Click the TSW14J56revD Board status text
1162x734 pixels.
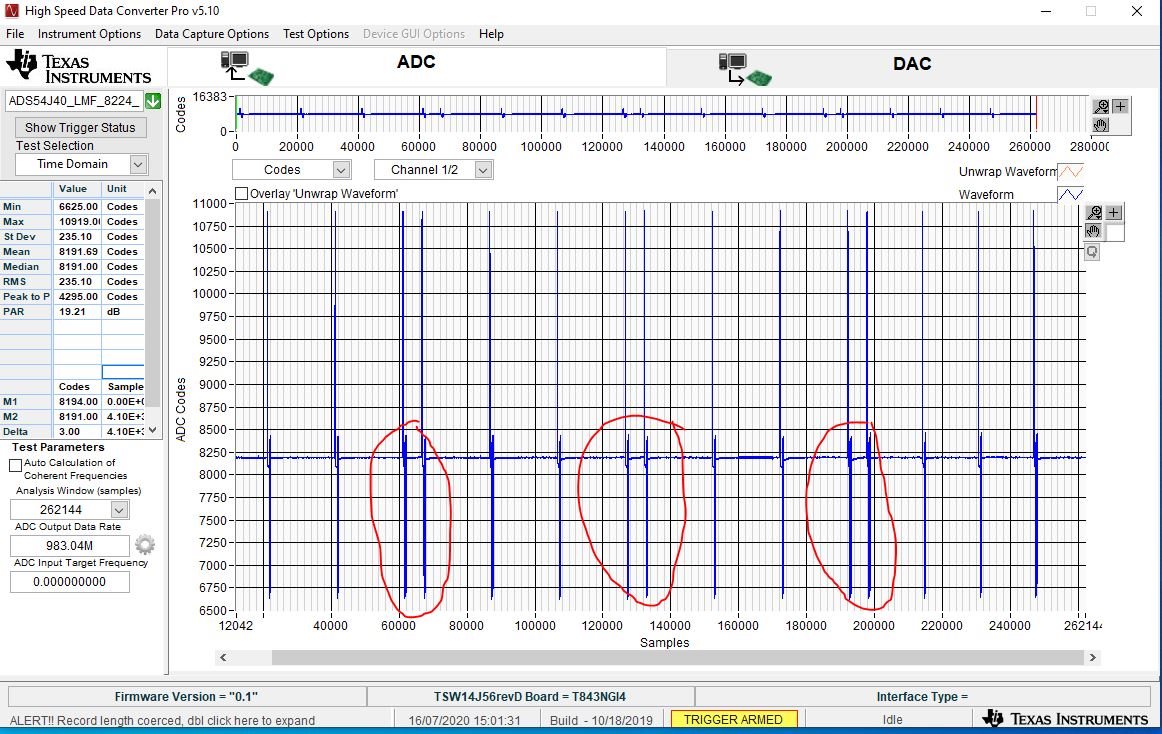coord(530,697)
